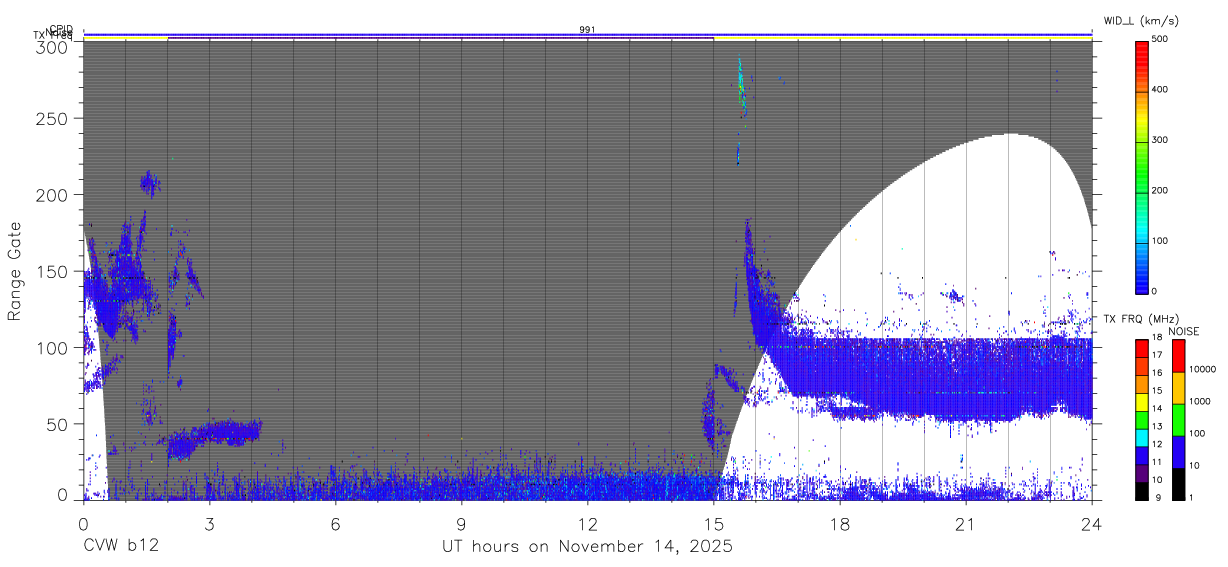Click the scatter cluster near range gate 210
The image size is (1228, 567).
tap(150, 182)
